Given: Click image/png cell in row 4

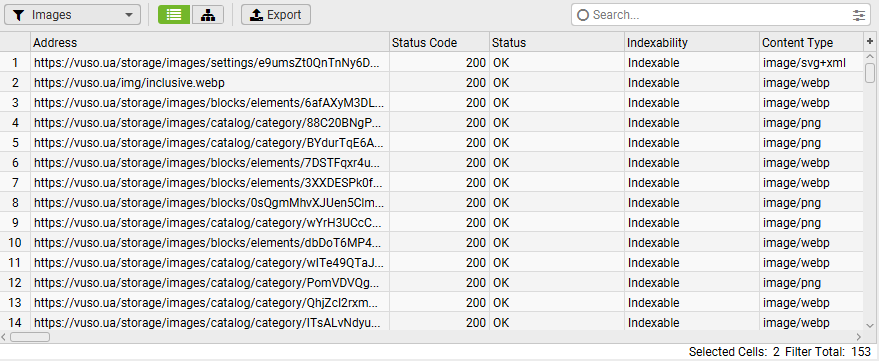Looking at the screenshot, I should (x=811, y=123).
